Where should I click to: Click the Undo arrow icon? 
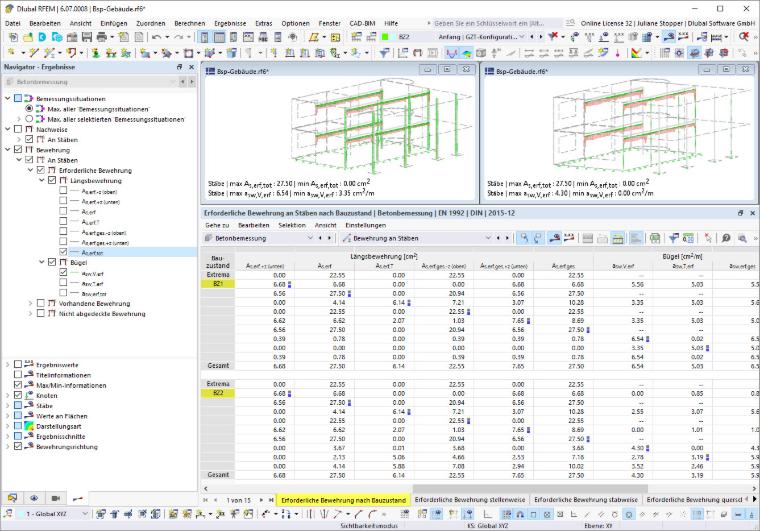pos(156,37)
